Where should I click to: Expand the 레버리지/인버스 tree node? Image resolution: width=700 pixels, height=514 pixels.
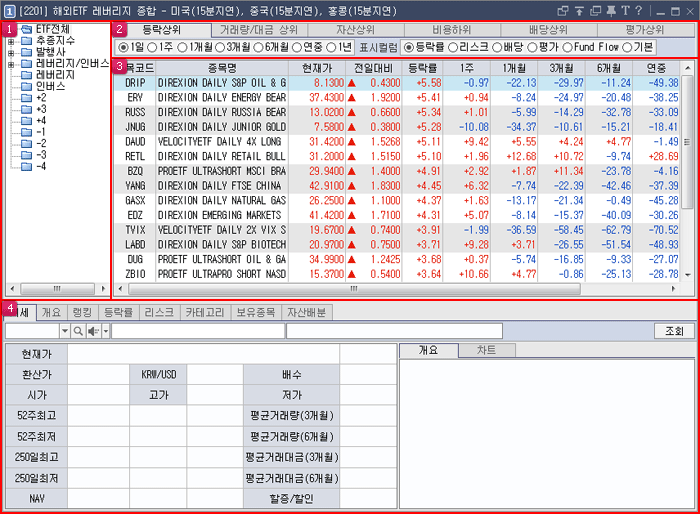11,64
